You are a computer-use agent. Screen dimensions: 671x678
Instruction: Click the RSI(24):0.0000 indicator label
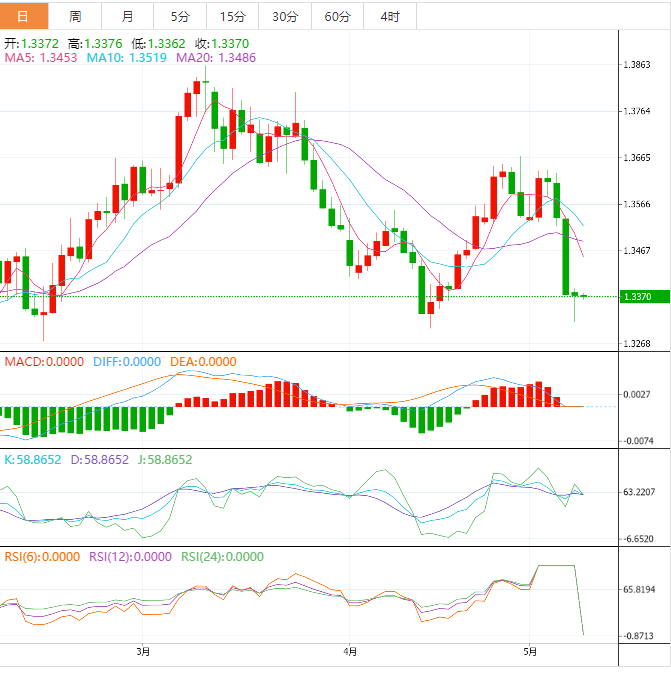pos(222,557)
